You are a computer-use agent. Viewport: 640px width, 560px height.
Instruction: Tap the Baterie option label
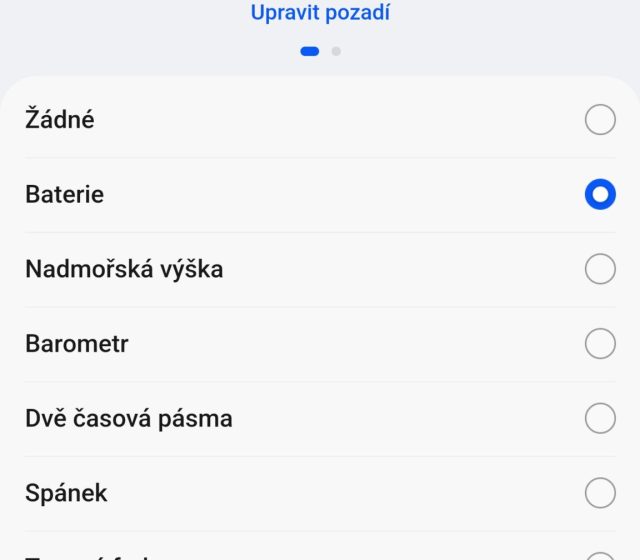coord(64,194)
